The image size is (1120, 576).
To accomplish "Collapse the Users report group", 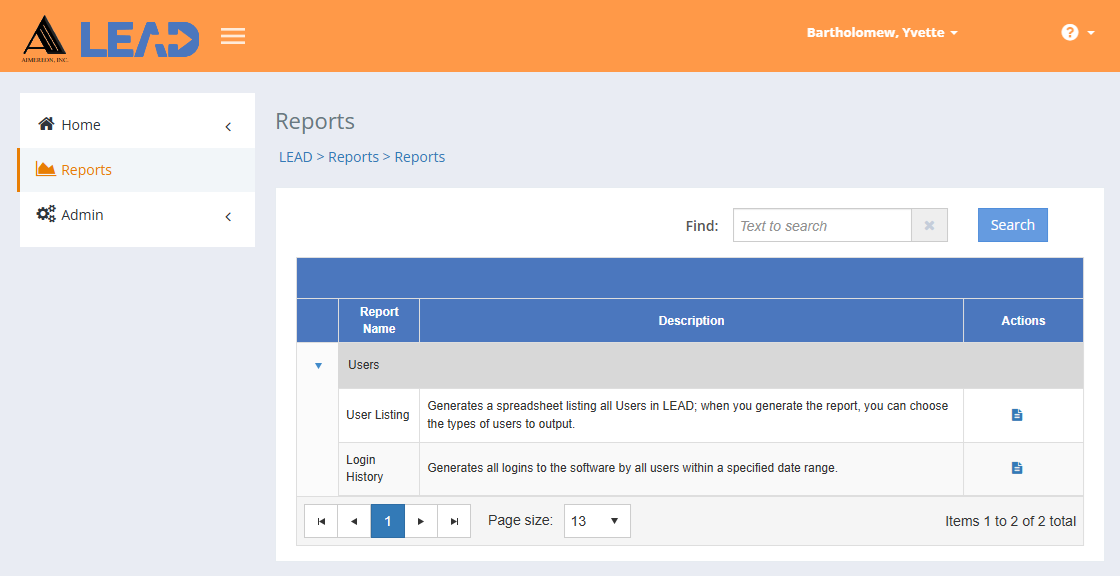I will pos(317,365).
